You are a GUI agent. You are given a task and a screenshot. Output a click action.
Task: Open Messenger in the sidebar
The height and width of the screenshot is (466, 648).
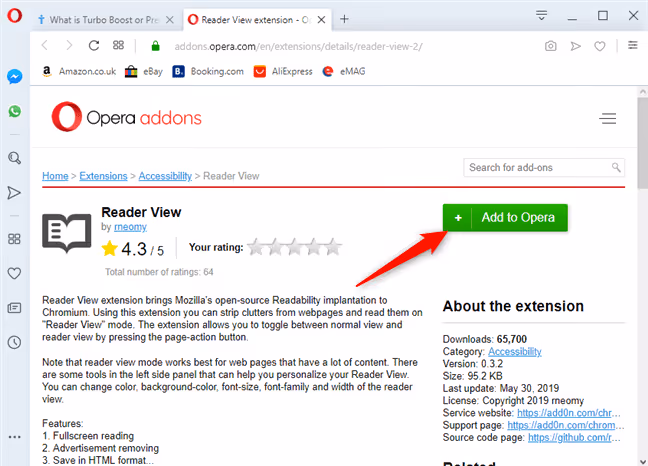[14, 76]
